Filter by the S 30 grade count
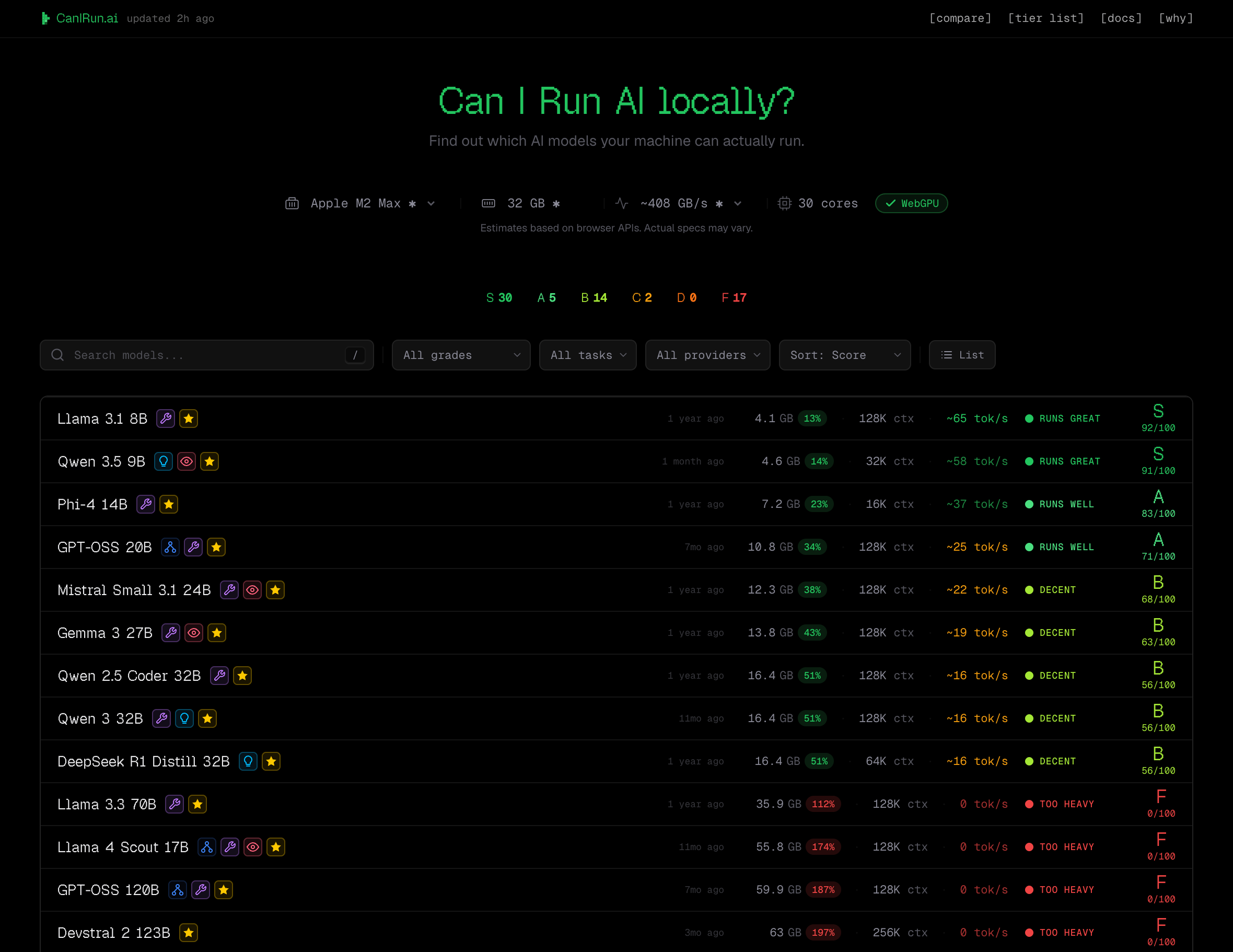Image resolution: width=1233 pixels, height=952 pixels. (x=499, y=298)
